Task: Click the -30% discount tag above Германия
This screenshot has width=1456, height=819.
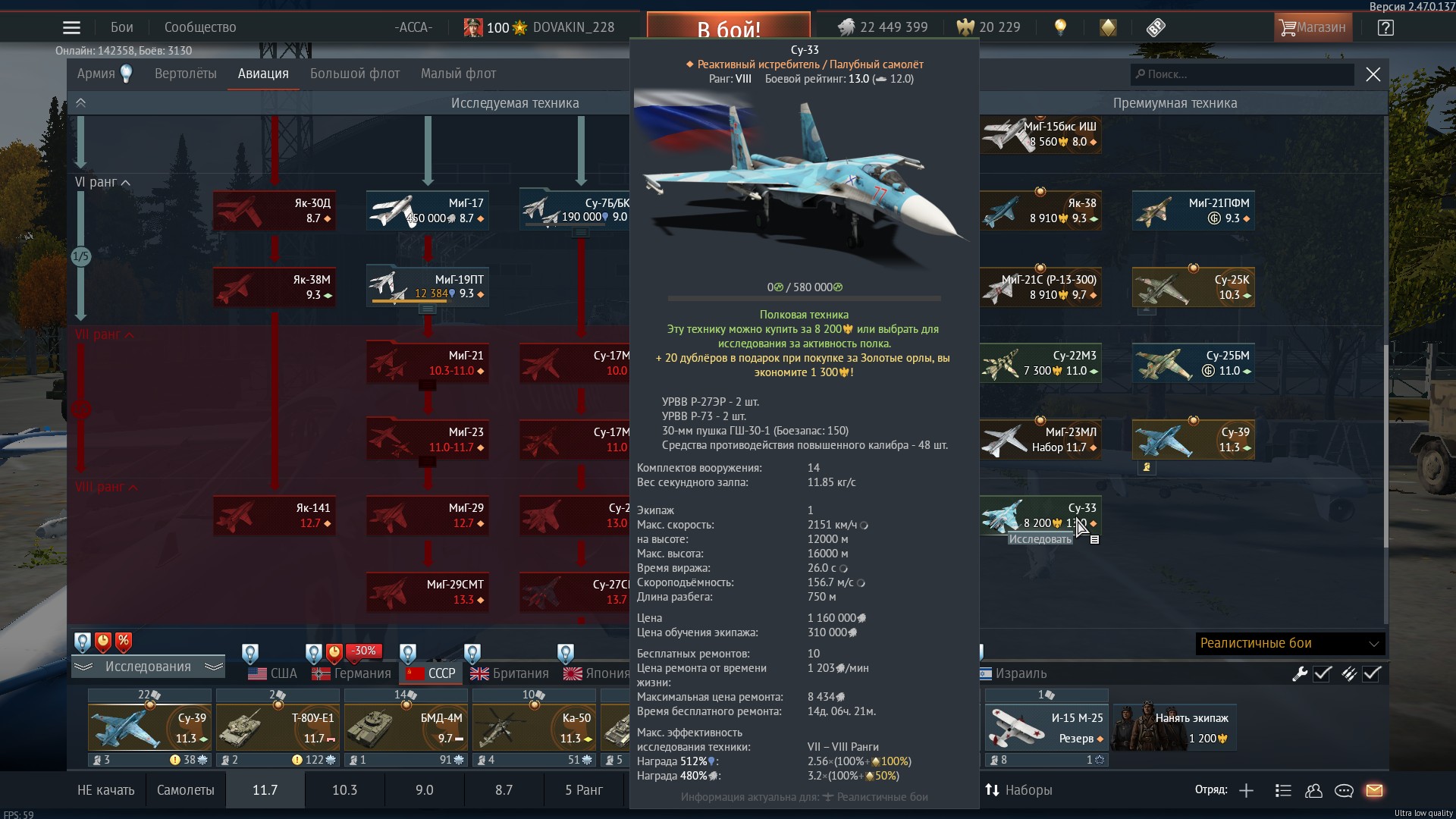Action: (x=363, y=651)
